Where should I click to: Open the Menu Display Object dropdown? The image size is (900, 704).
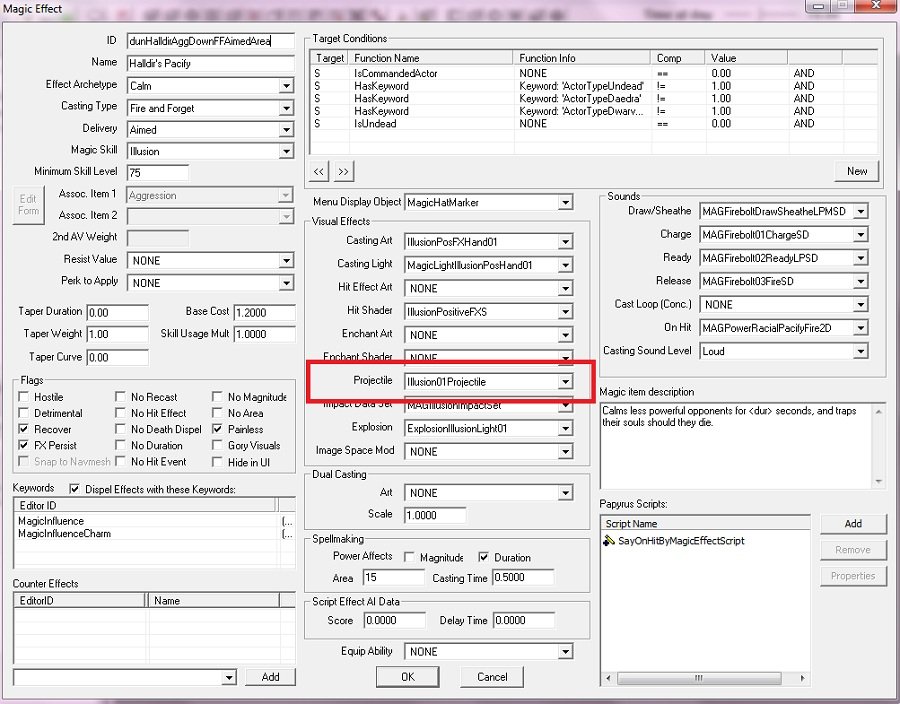click(x=565, y=203)
